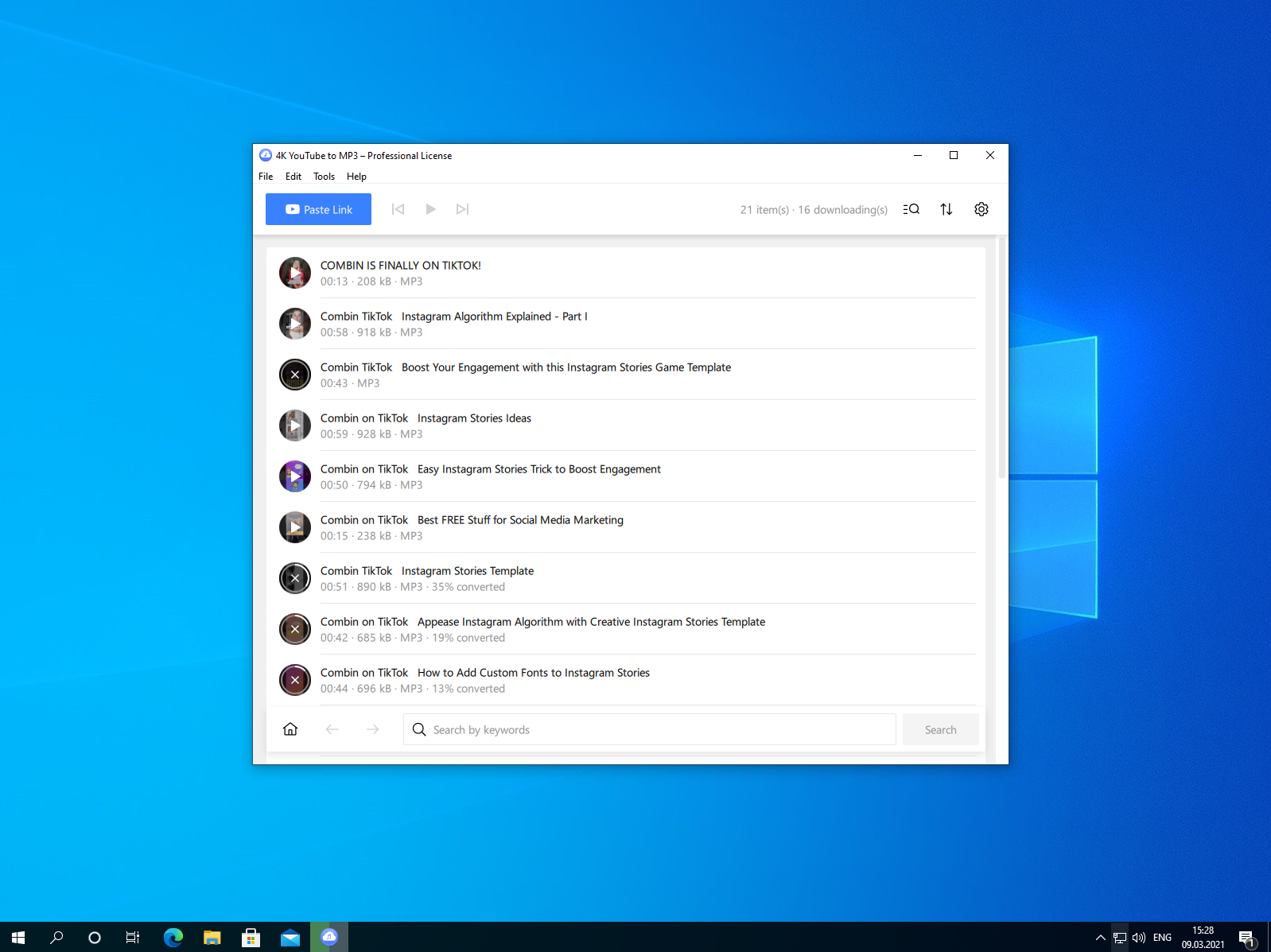Play Easy Instagram Stories Trick thumbnail
The image size is (1271, 952).
(295, 476)
